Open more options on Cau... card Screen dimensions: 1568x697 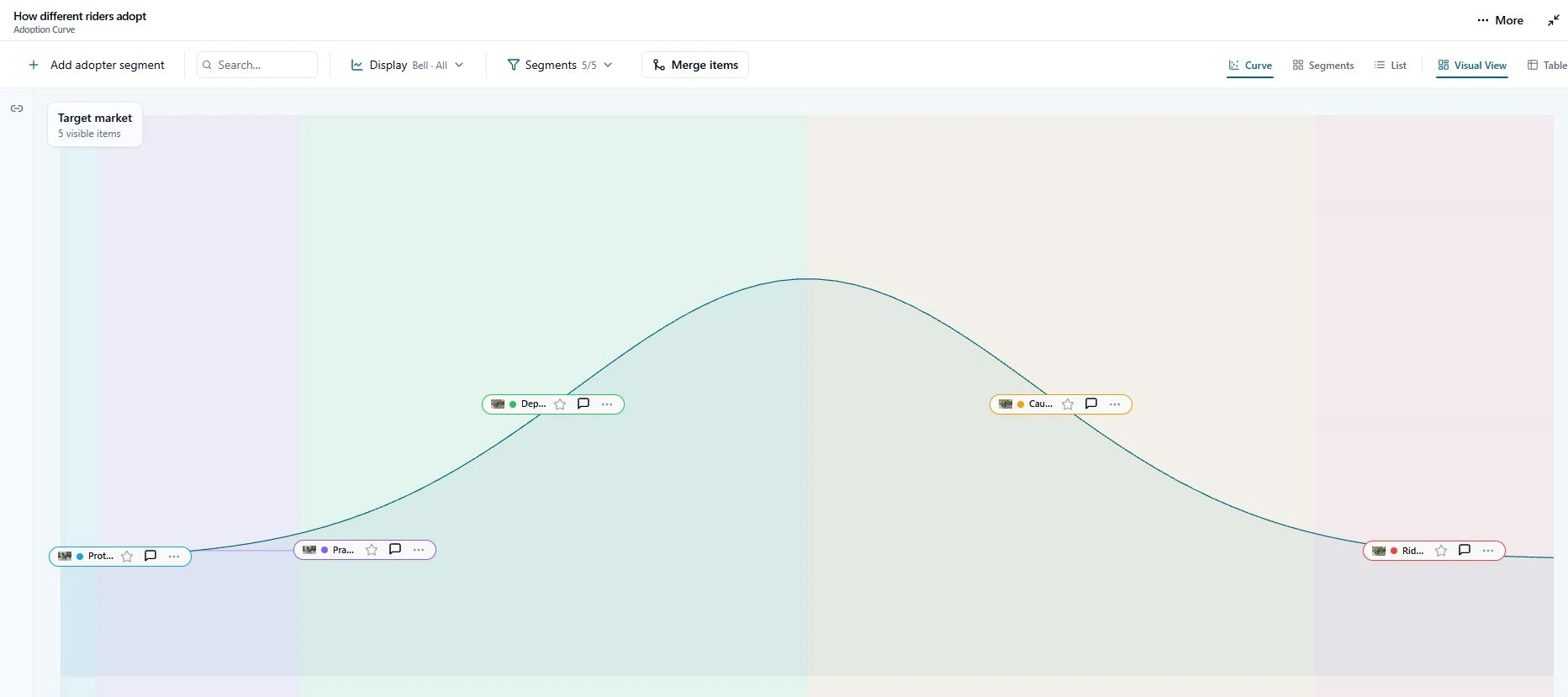pyautogui.click(x=1115, y=404)
